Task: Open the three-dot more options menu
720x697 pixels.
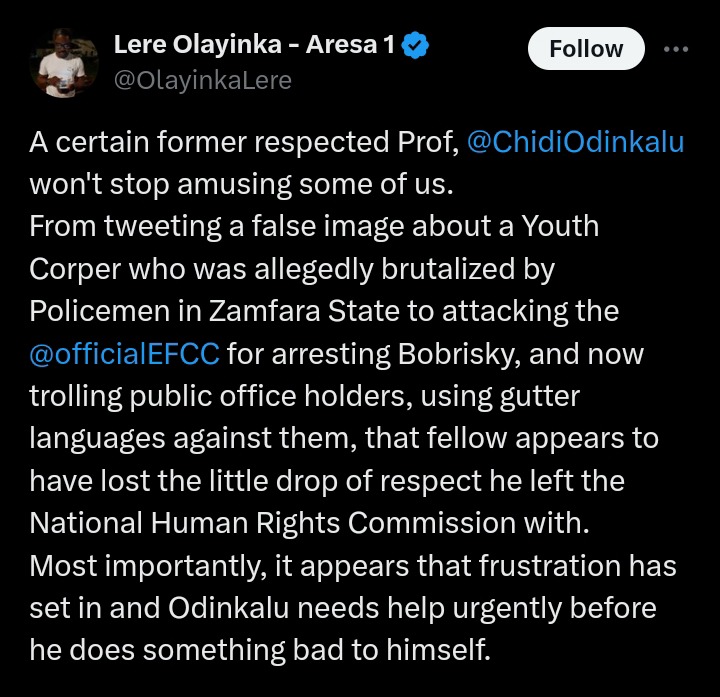Action: pos(676,49)
